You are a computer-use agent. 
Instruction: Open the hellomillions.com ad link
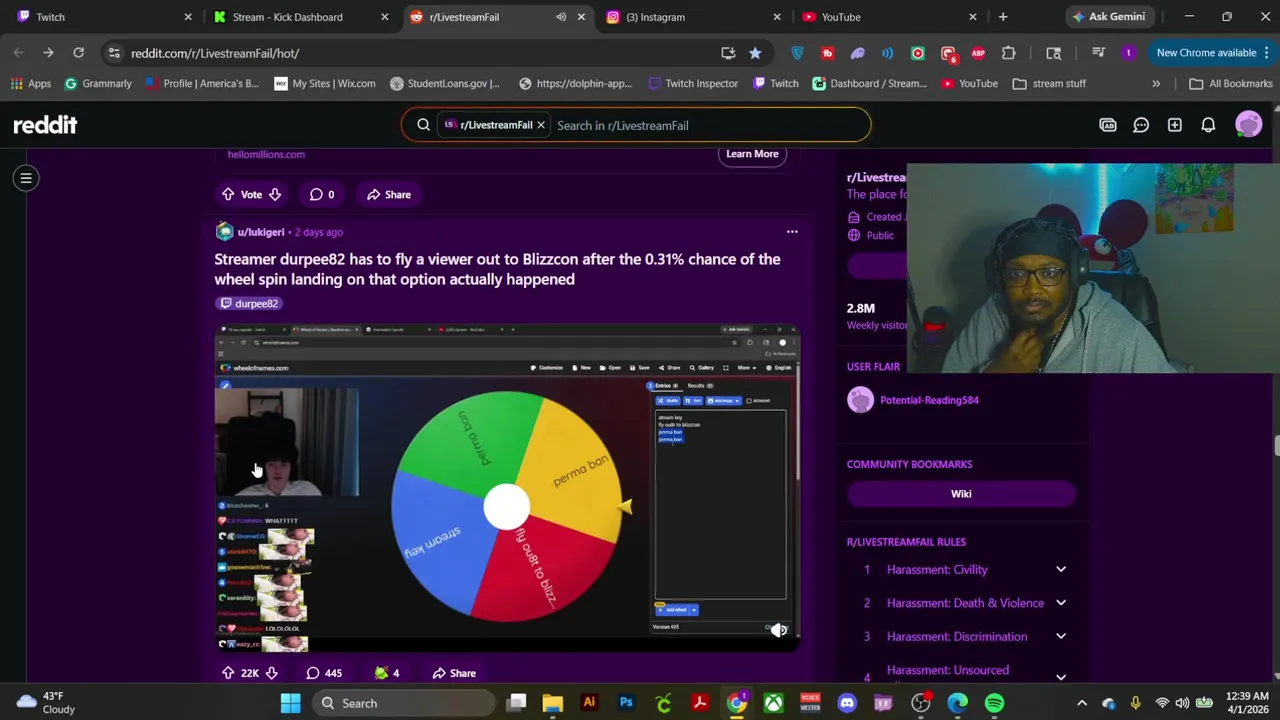[x=266, y=154]
